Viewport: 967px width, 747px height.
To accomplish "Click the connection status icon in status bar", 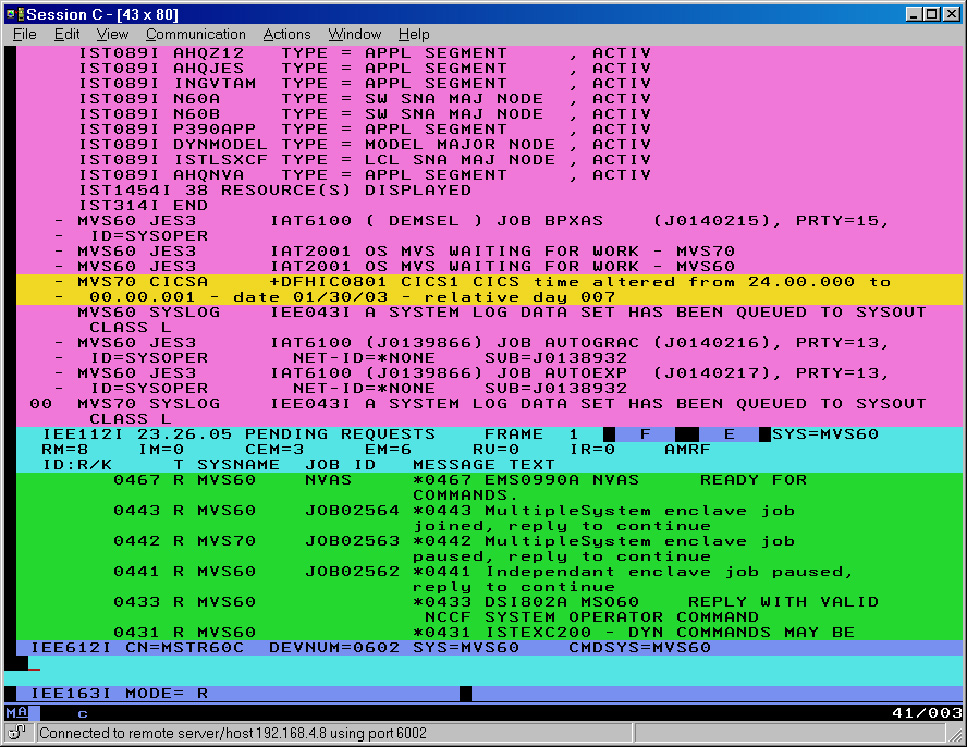I will 18,733.
